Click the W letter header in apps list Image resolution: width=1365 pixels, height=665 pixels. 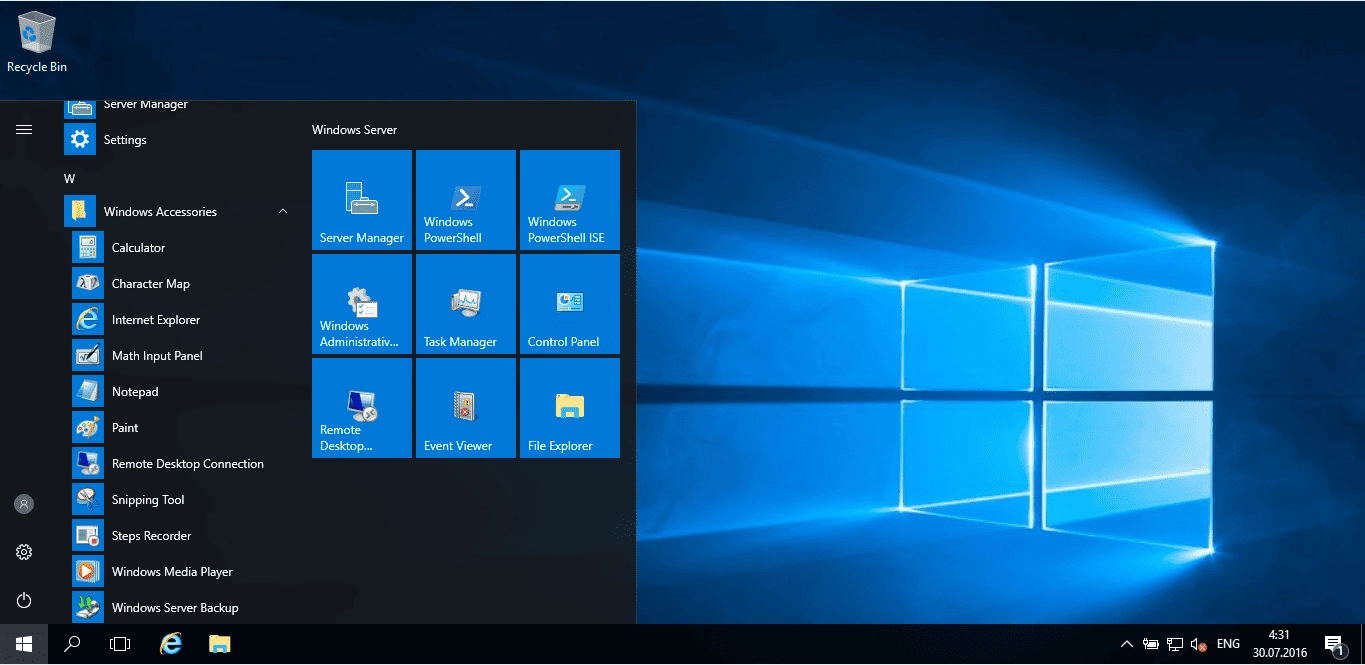coord(70,179)
